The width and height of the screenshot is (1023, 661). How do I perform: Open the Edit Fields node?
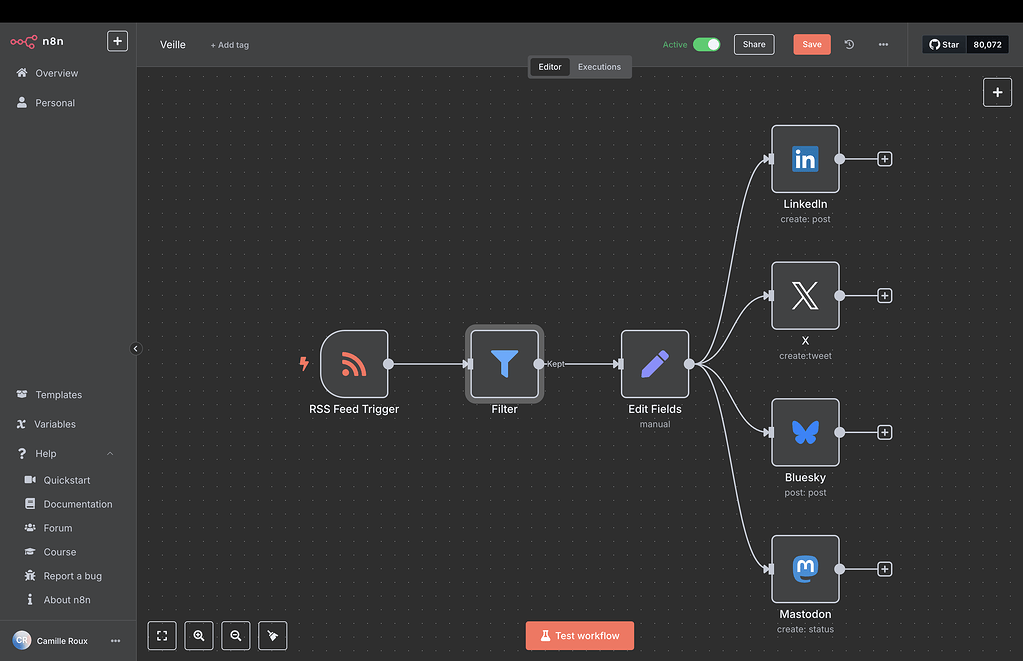(655, 364)
